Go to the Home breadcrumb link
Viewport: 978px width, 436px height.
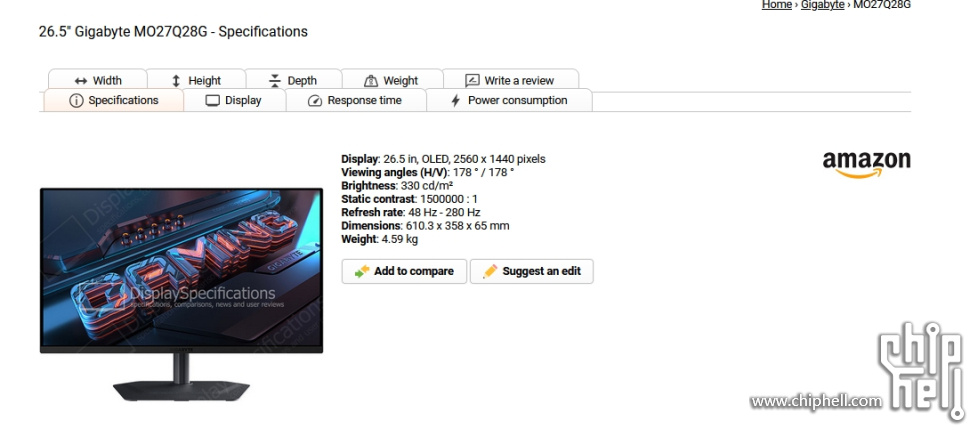coord(777,5)
